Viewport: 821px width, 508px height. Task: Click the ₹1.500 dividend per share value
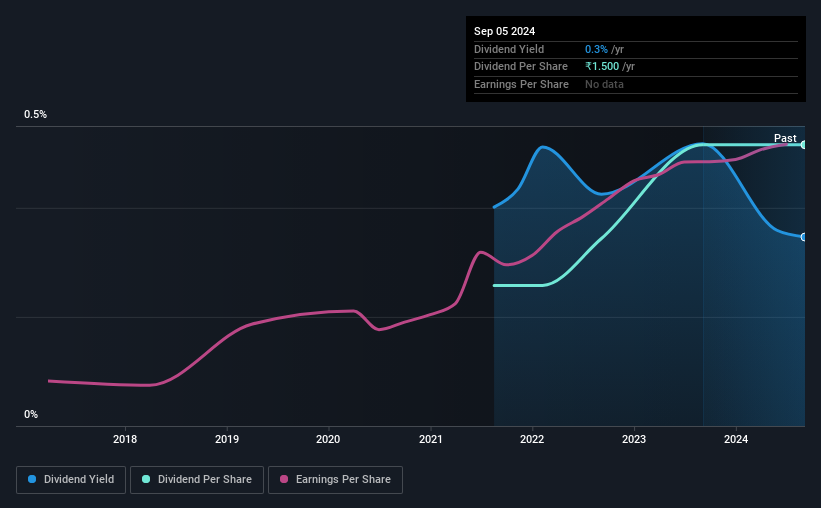602,67
